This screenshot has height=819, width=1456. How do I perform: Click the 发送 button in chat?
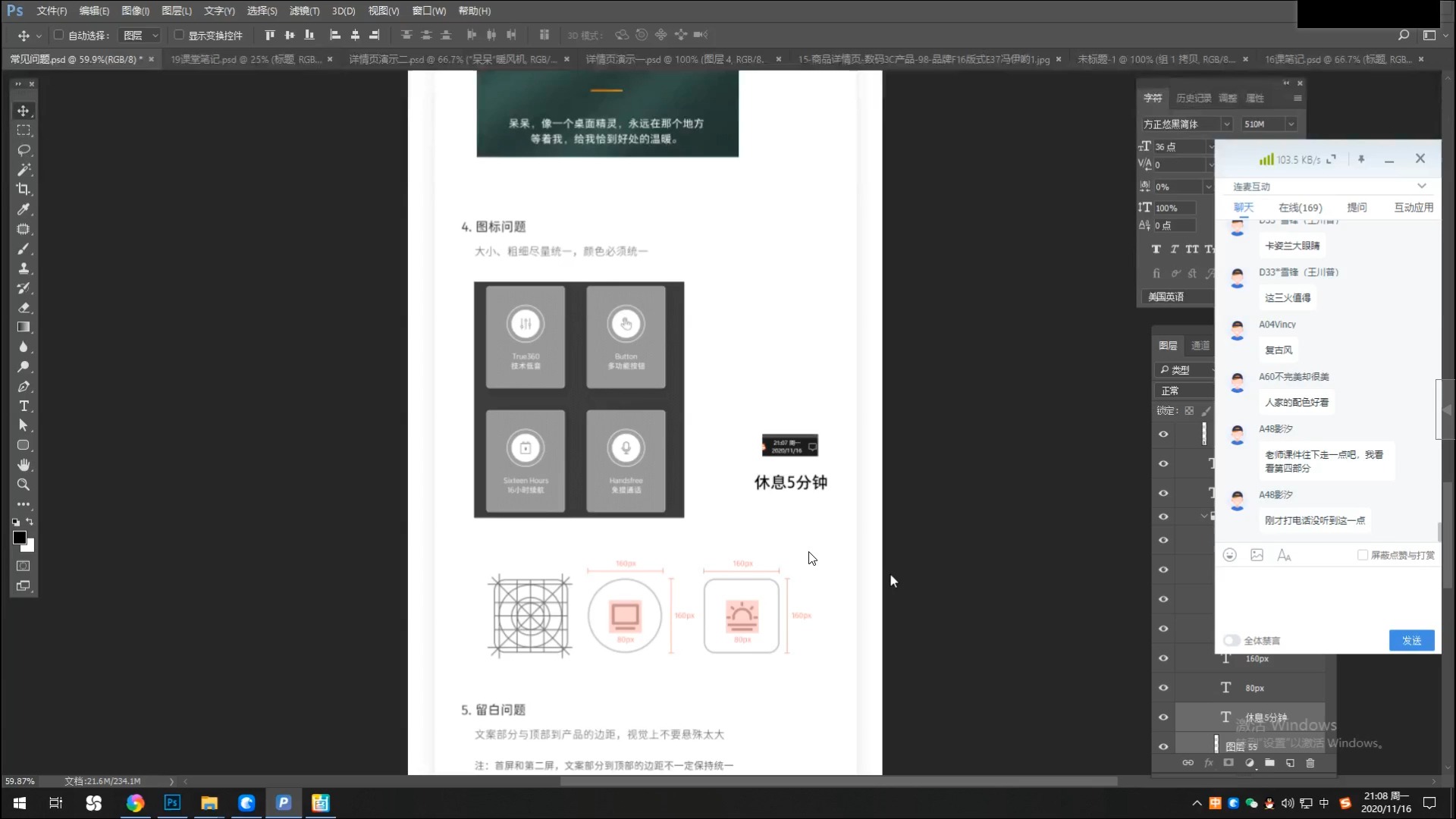(1411, 641)
